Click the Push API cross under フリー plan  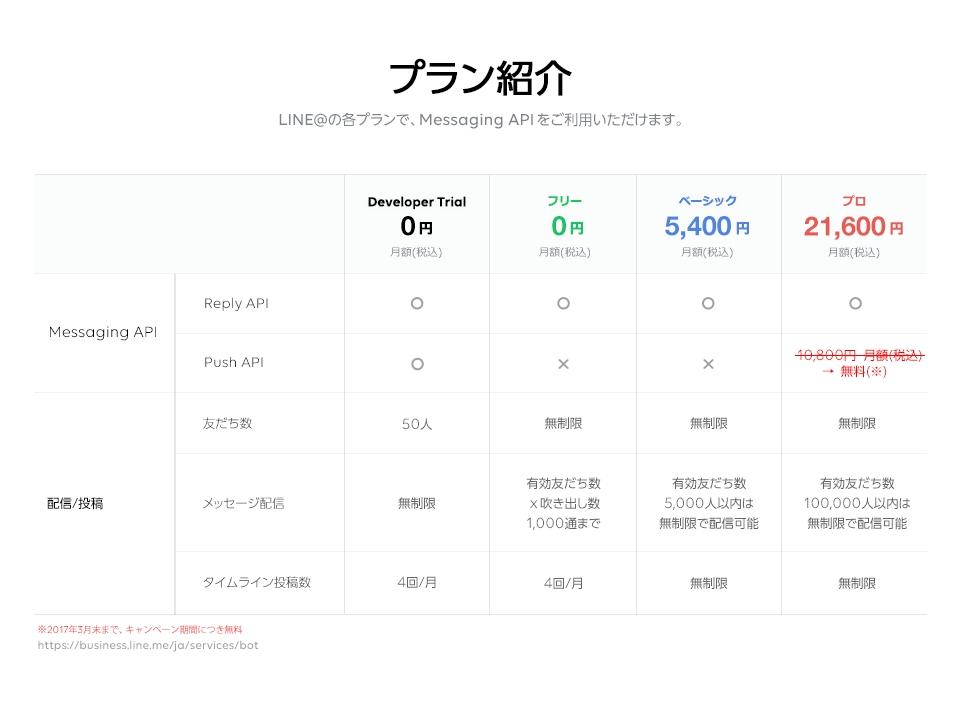(x=563, y=364)
